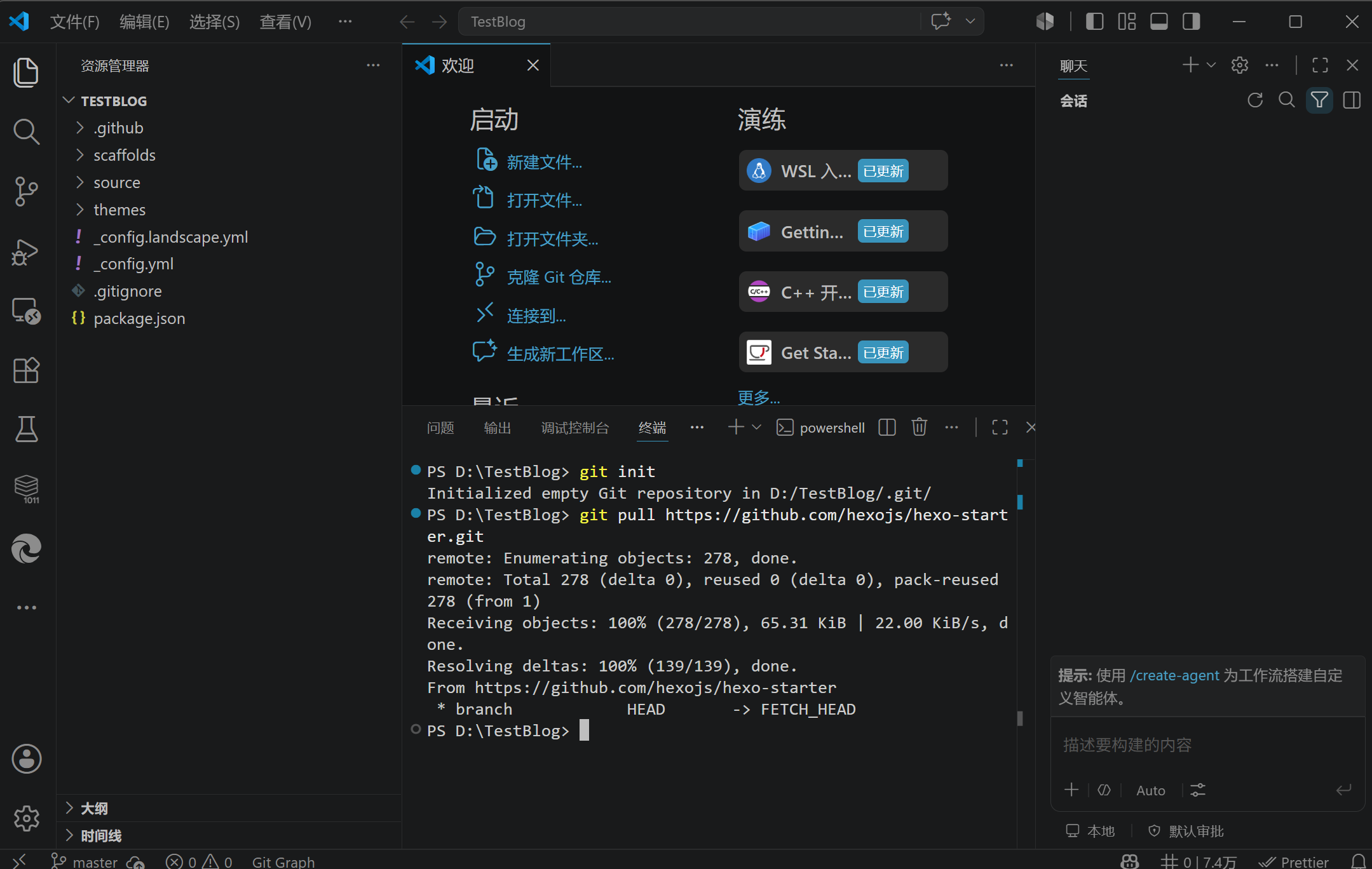Screen dimensions: 1372x869
Task: Search the chat sessions
Action: tap(1287, 100)
